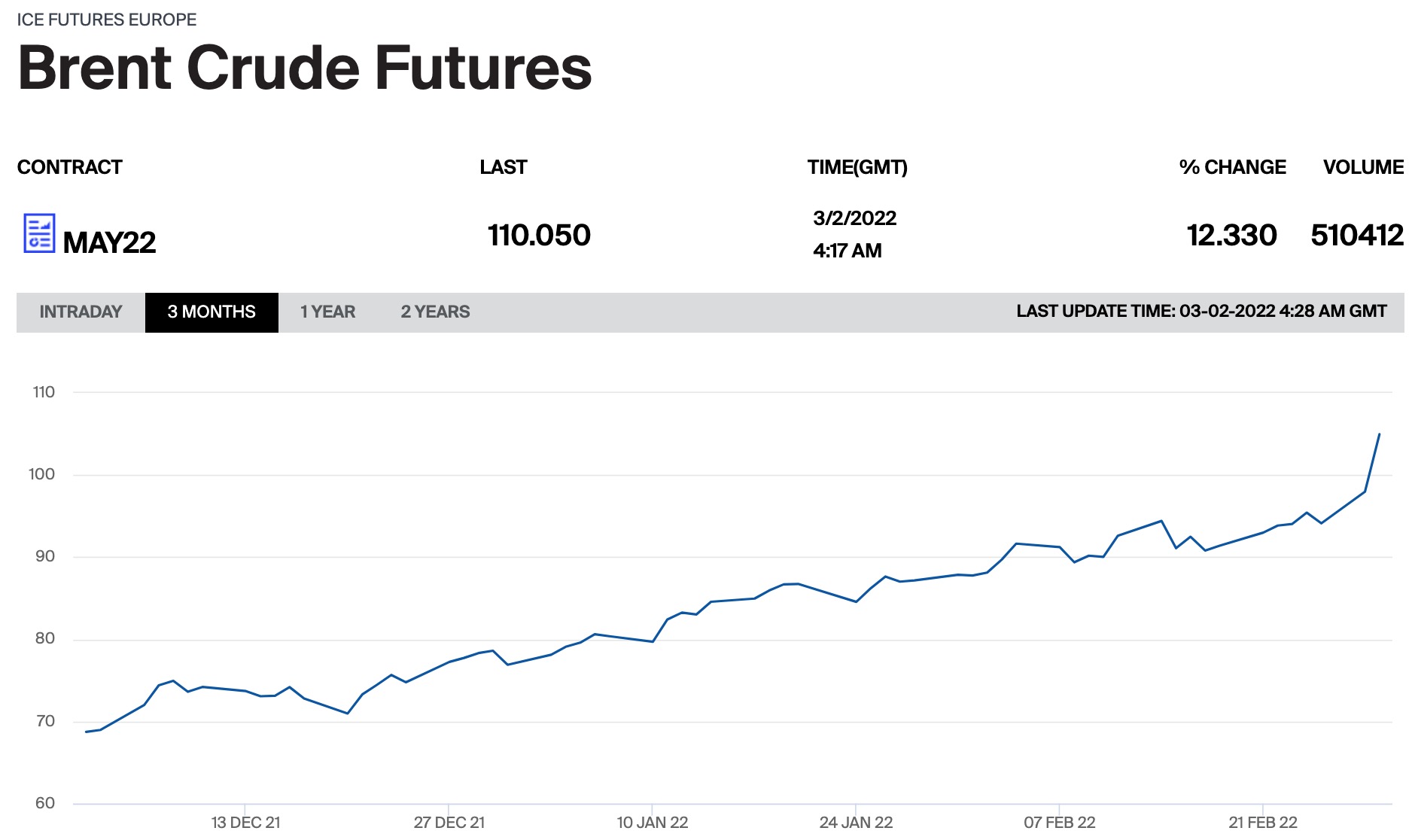The height and width of the screenshot is (840, 1412).
Task: Click the MAY22 contract document icon
Action: tap(39, 233)
